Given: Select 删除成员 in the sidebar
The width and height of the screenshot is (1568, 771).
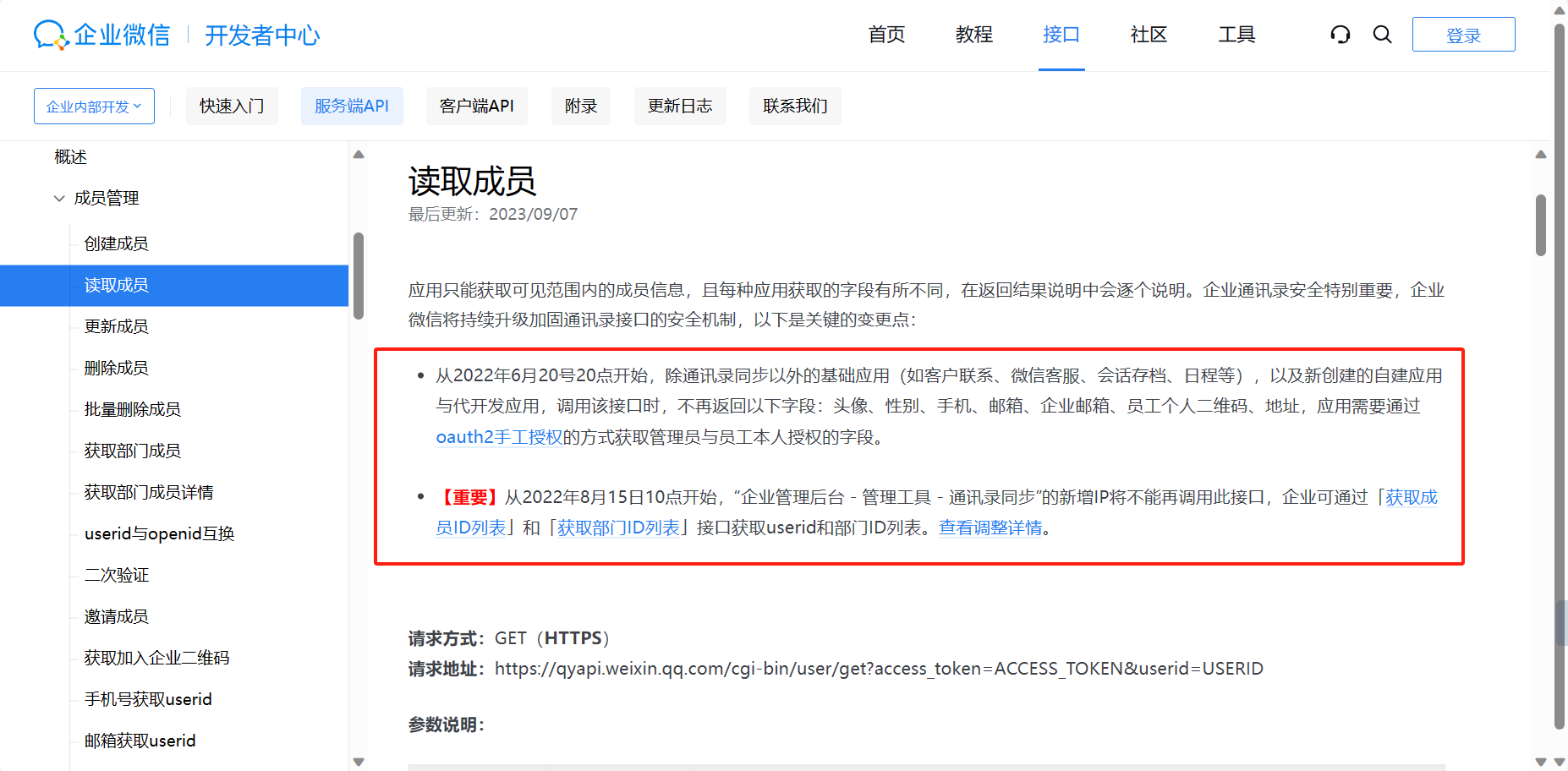Looking at the screenshot, I should coord(117,369).
